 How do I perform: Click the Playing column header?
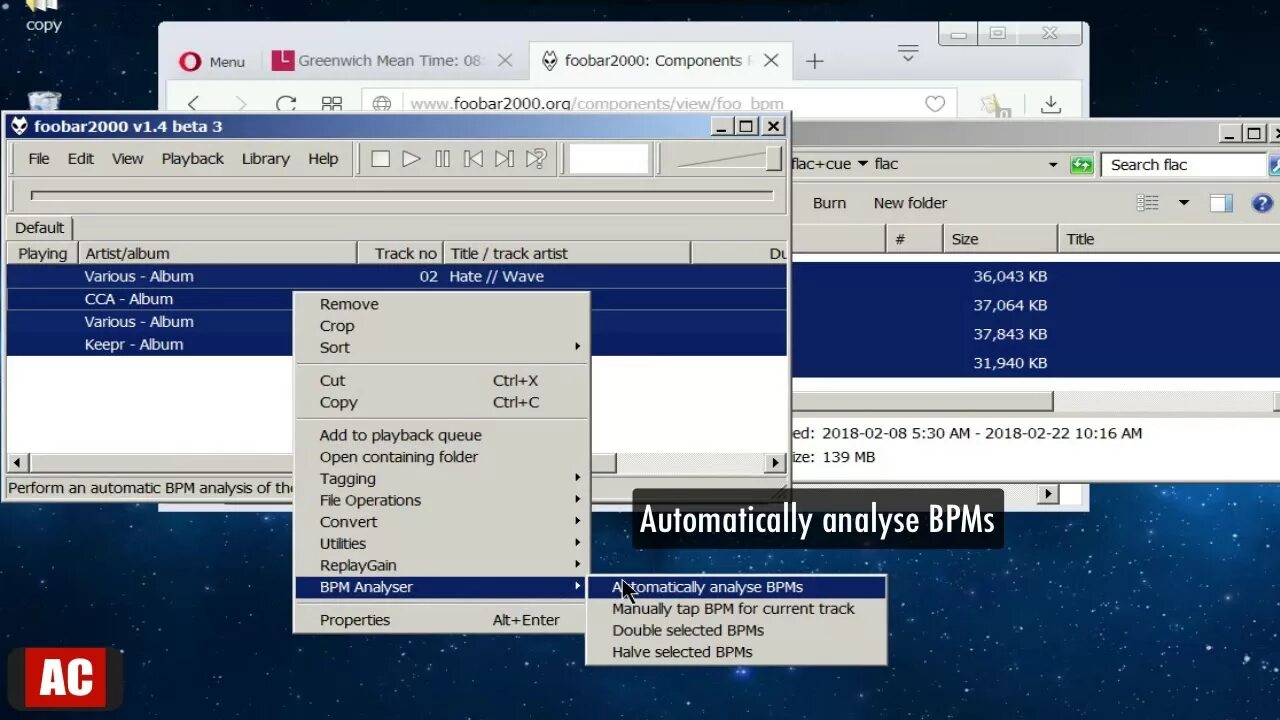coord(43,254)
